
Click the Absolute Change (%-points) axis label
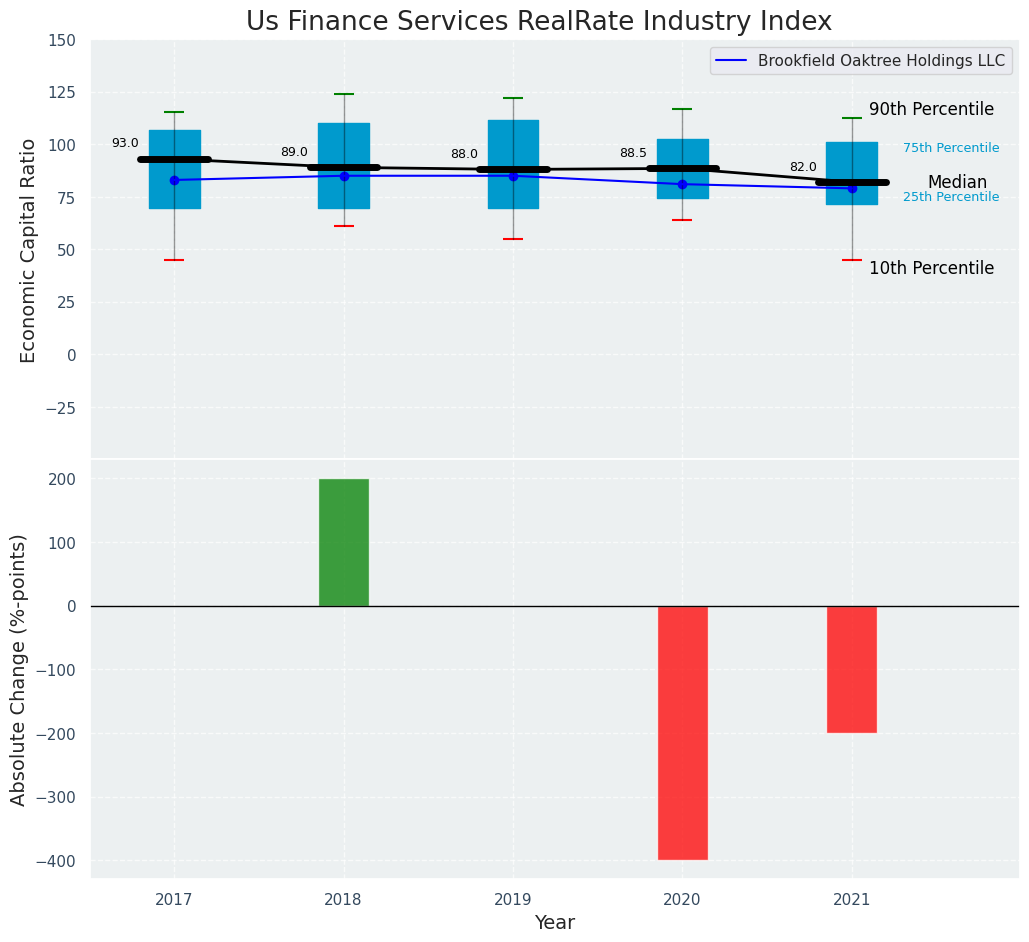click(x=19, y=669)
